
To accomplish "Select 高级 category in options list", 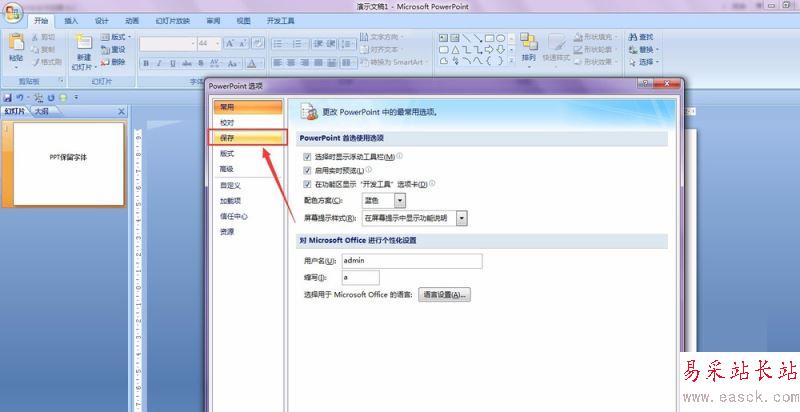I will (x=248, y=169).
